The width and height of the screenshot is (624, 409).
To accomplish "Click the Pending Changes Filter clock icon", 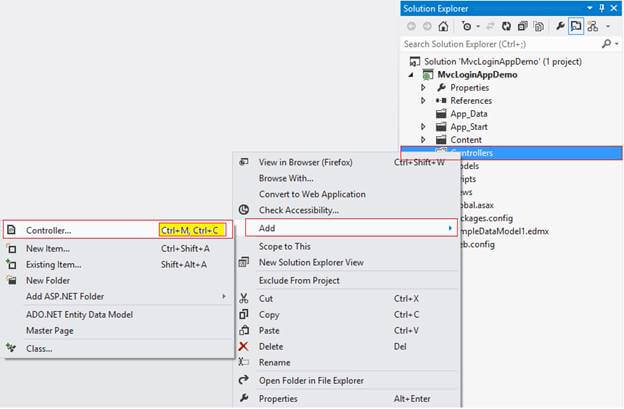I will coord(466,26).
